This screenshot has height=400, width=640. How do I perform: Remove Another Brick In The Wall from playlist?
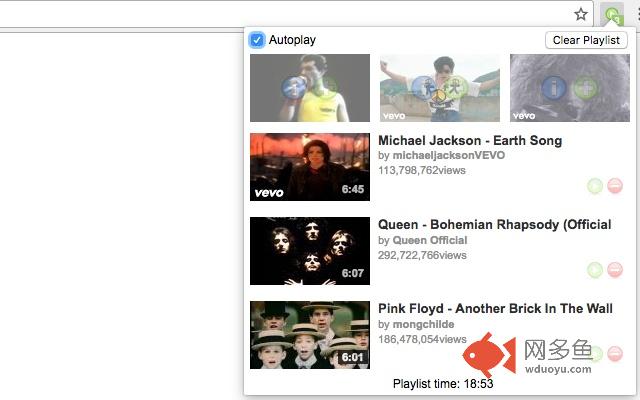tap(615, 354)
